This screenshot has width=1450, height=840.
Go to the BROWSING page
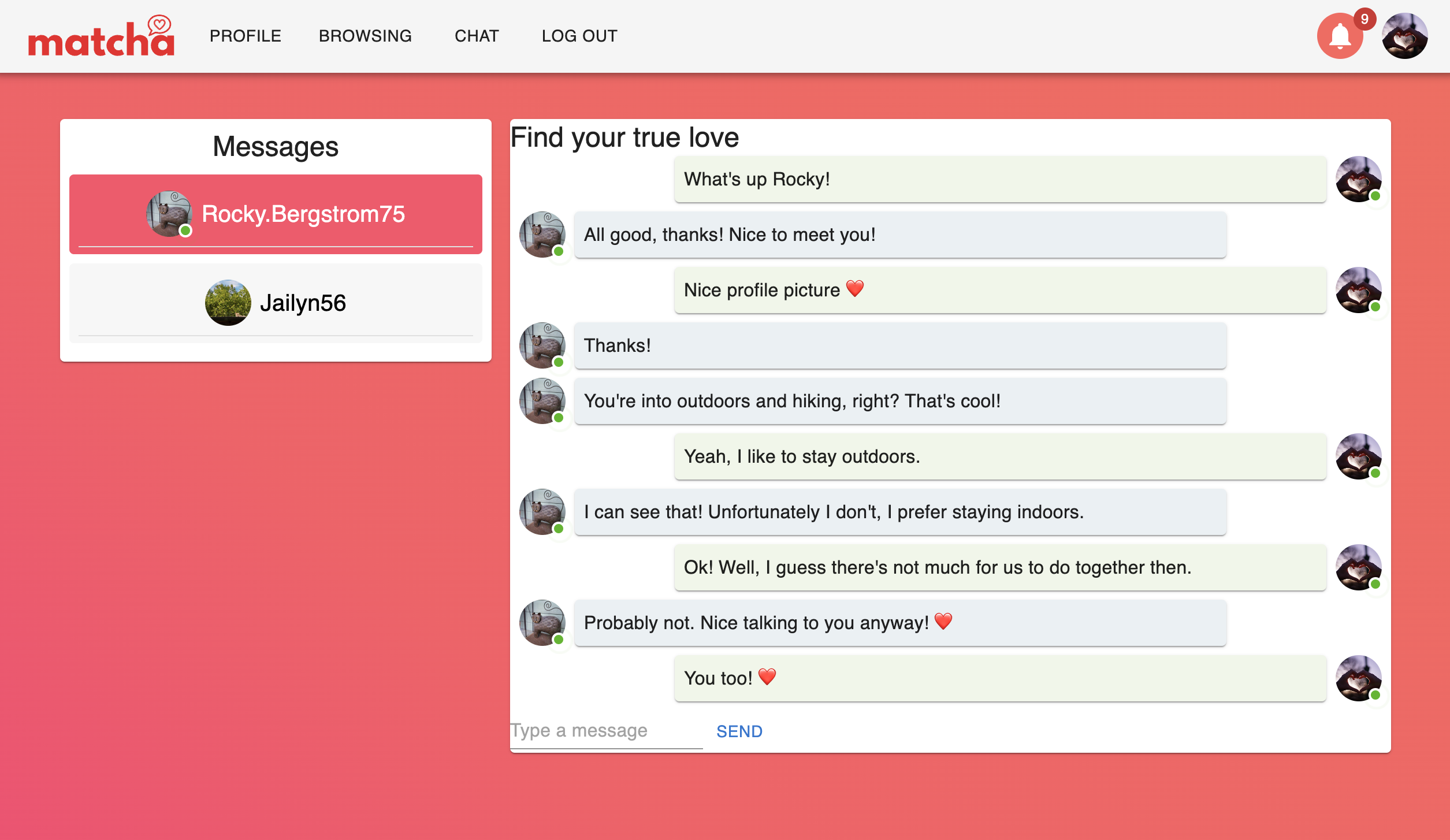(365, 36)
